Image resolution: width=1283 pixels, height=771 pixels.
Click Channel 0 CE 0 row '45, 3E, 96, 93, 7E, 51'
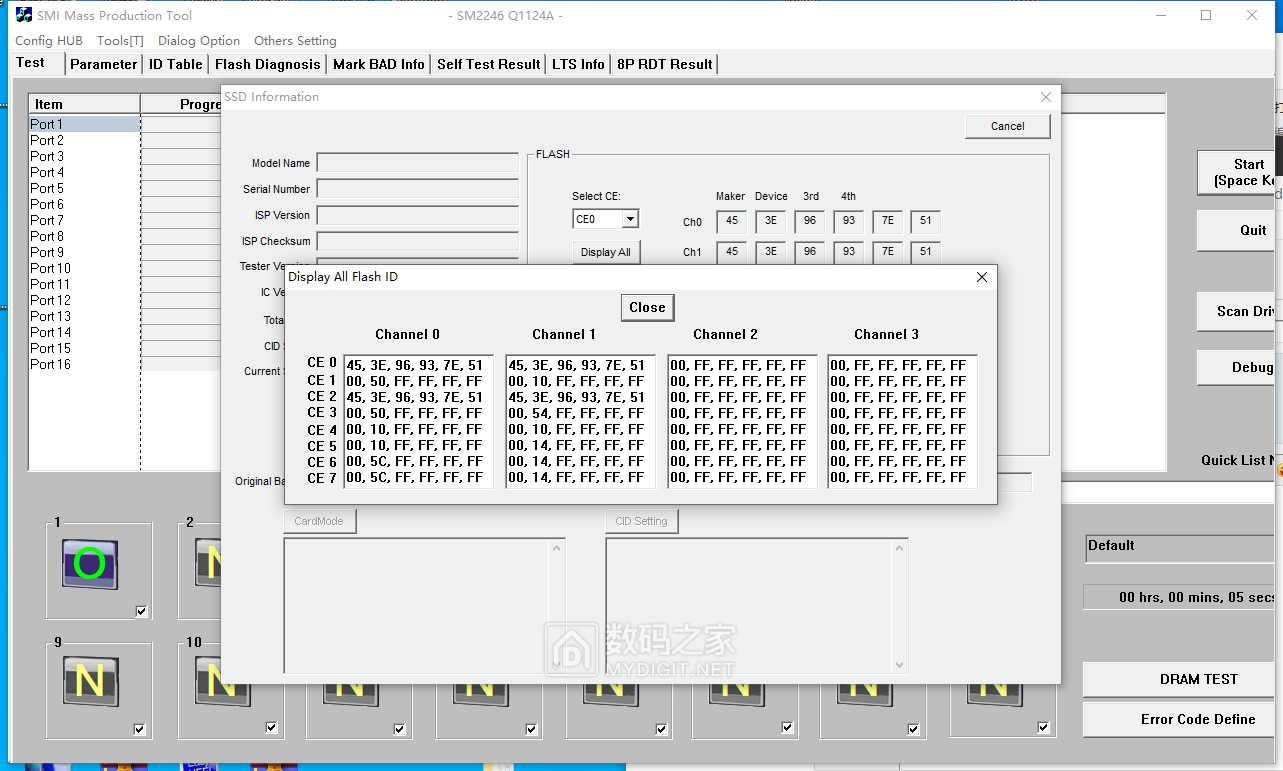[x=415, y=365]
